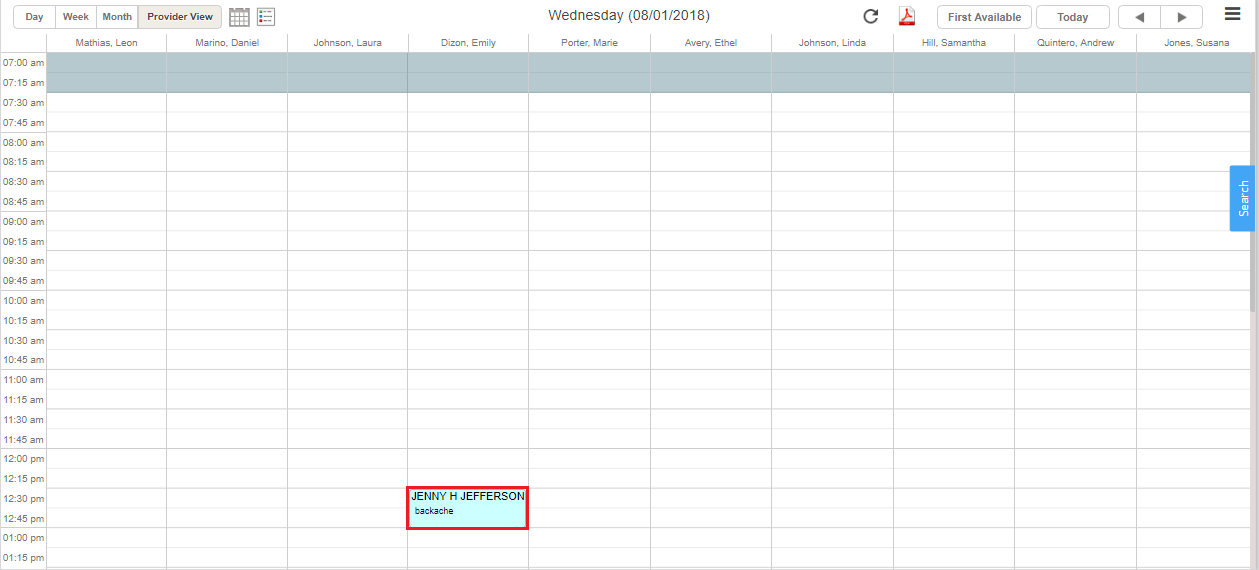Click the Wednesday (08/01/2018) date heading
1259x570 pixels.
[629, 16]
